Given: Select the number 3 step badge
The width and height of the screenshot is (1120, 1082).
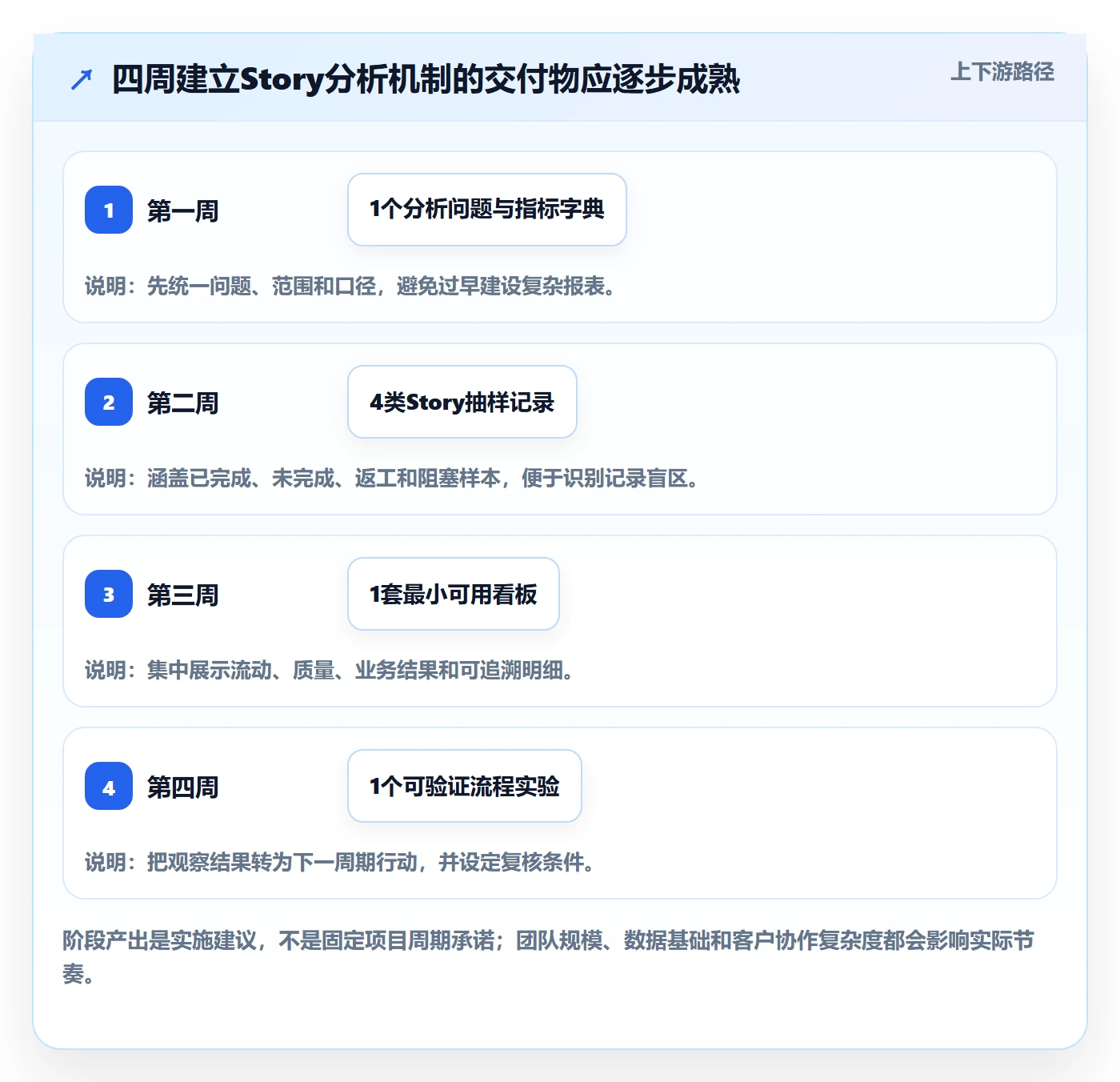Looking at the screenshot, I should [x=109, y=594].
